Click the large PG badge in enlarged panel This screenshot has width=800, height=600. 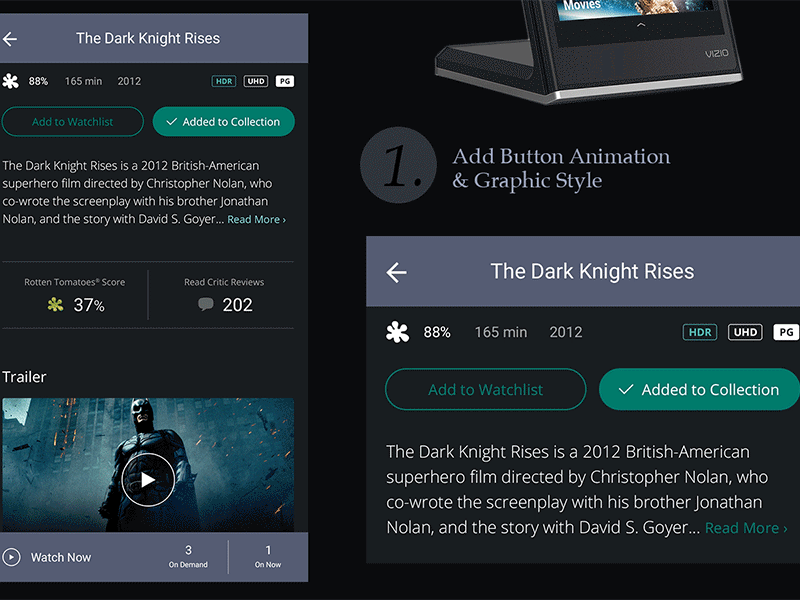tap(786, 332)
